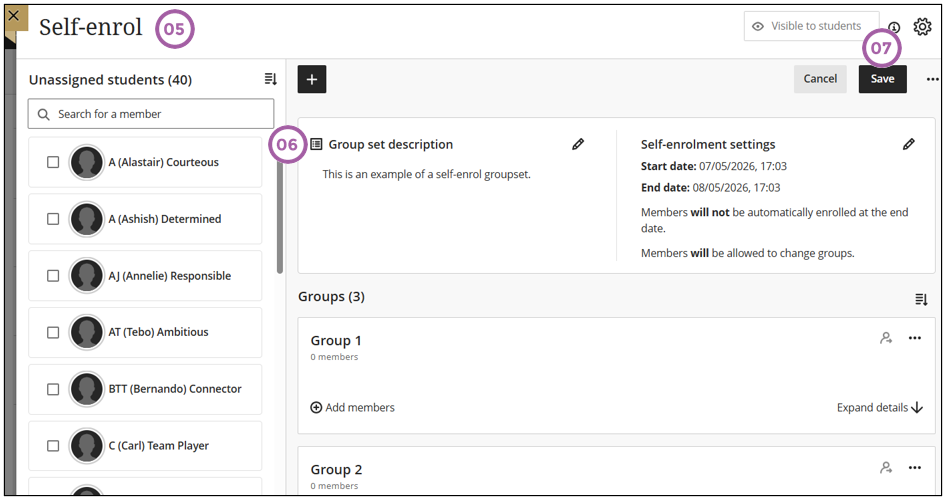The height and width of the screenshot is (502, 949).
Task: Click avatar of AJ (Annelie) Responsible
Action: pyautogui.click(x=87, y=276)
